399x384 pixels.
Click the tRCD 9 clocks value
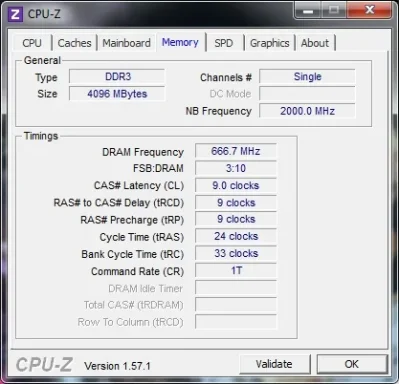pos(236,202)
